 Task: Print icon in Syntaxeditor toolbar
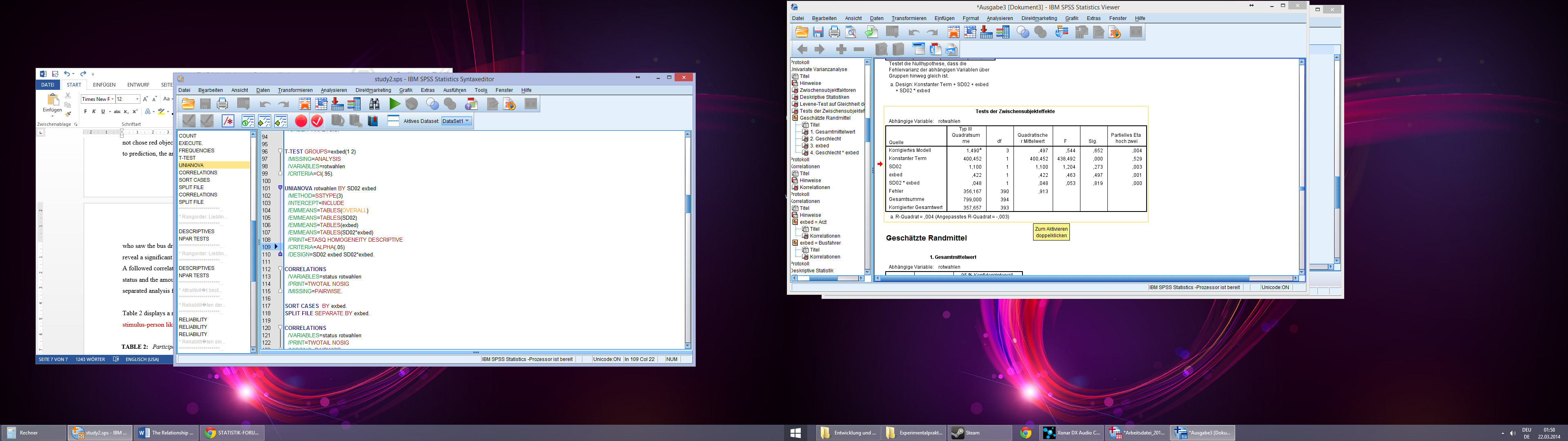tap(222, 104)
